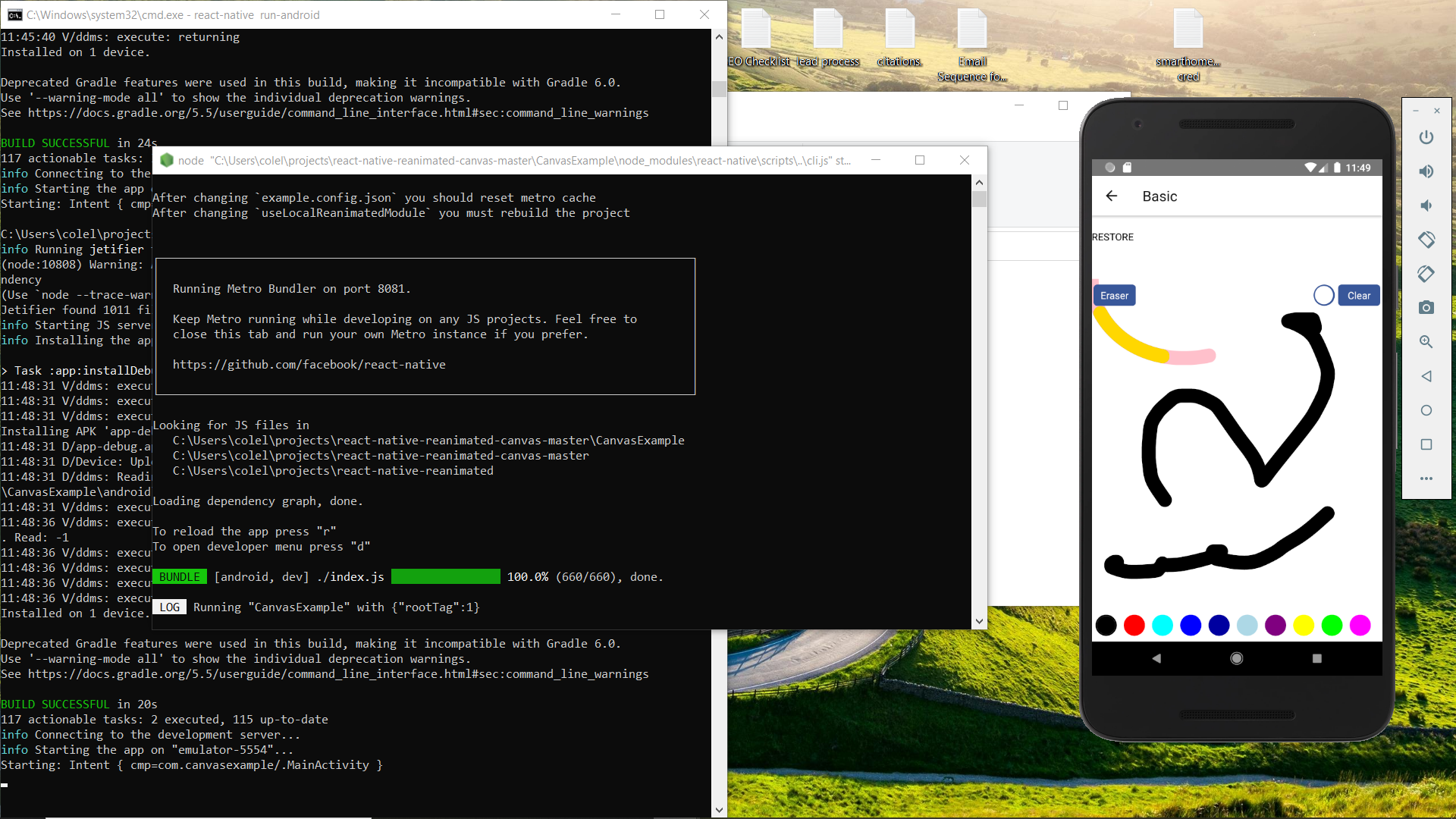Rotate emulator left using the rotate icon
The height and width of the screenshot is (819, 1456).
1426,240
